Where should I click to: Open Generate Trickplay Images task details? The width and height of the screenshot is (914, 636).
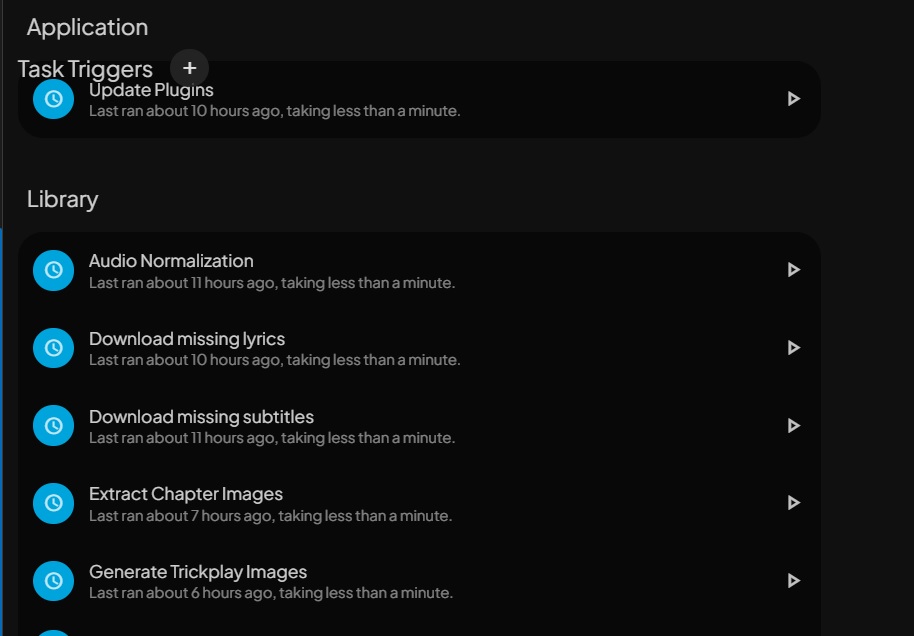[x=198, y=572]
